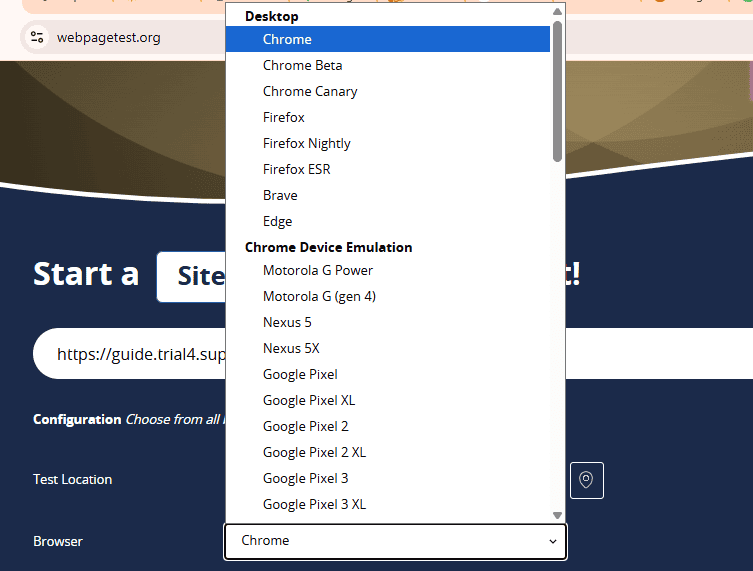This screenshot has height=571, width=753.
Task: Pick the Brave browser option
Action: (x=388, y=195)
